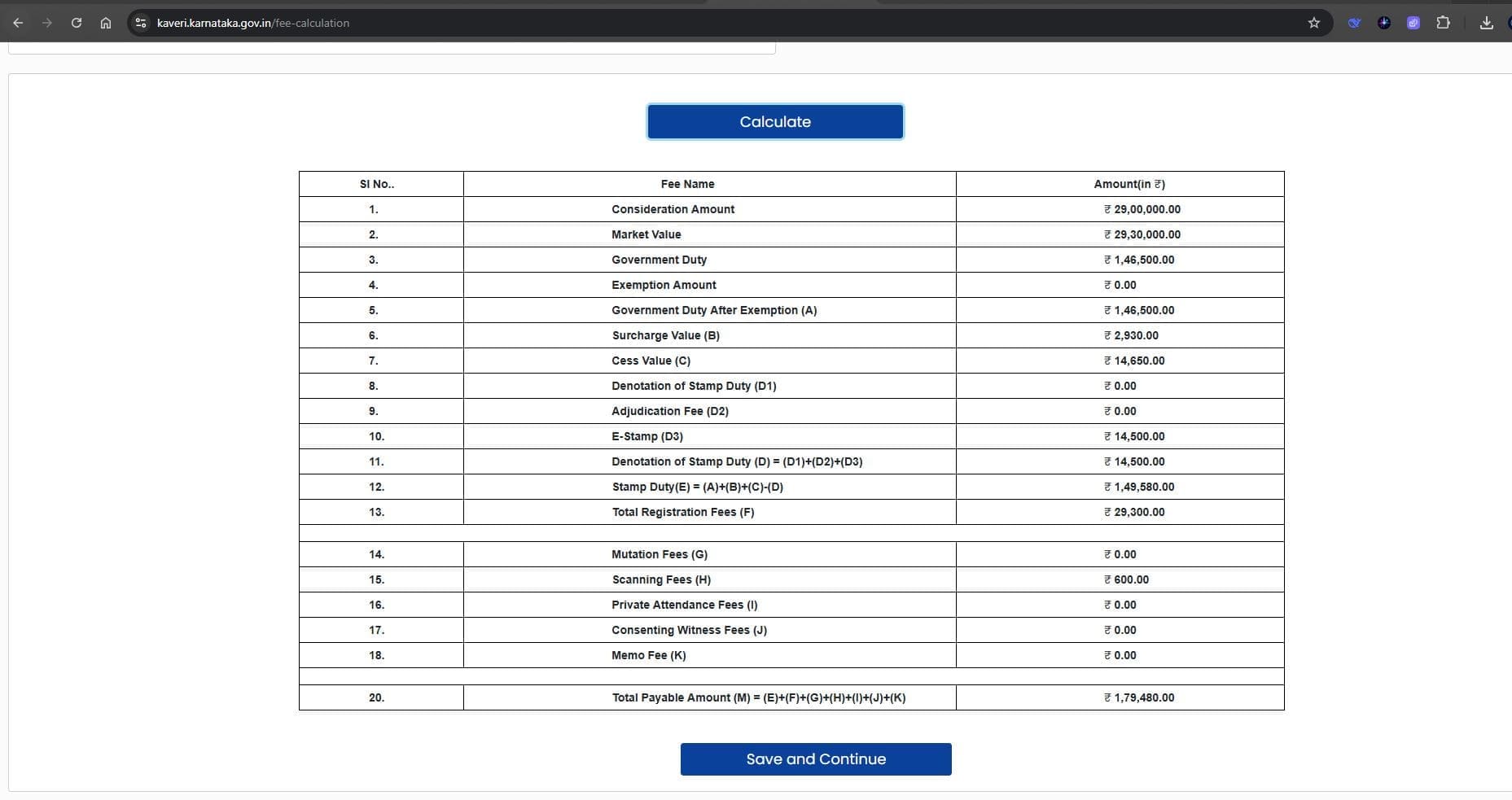Open the blue whale extension icon
1512x800 pixels.
[x=1354, y=23]
